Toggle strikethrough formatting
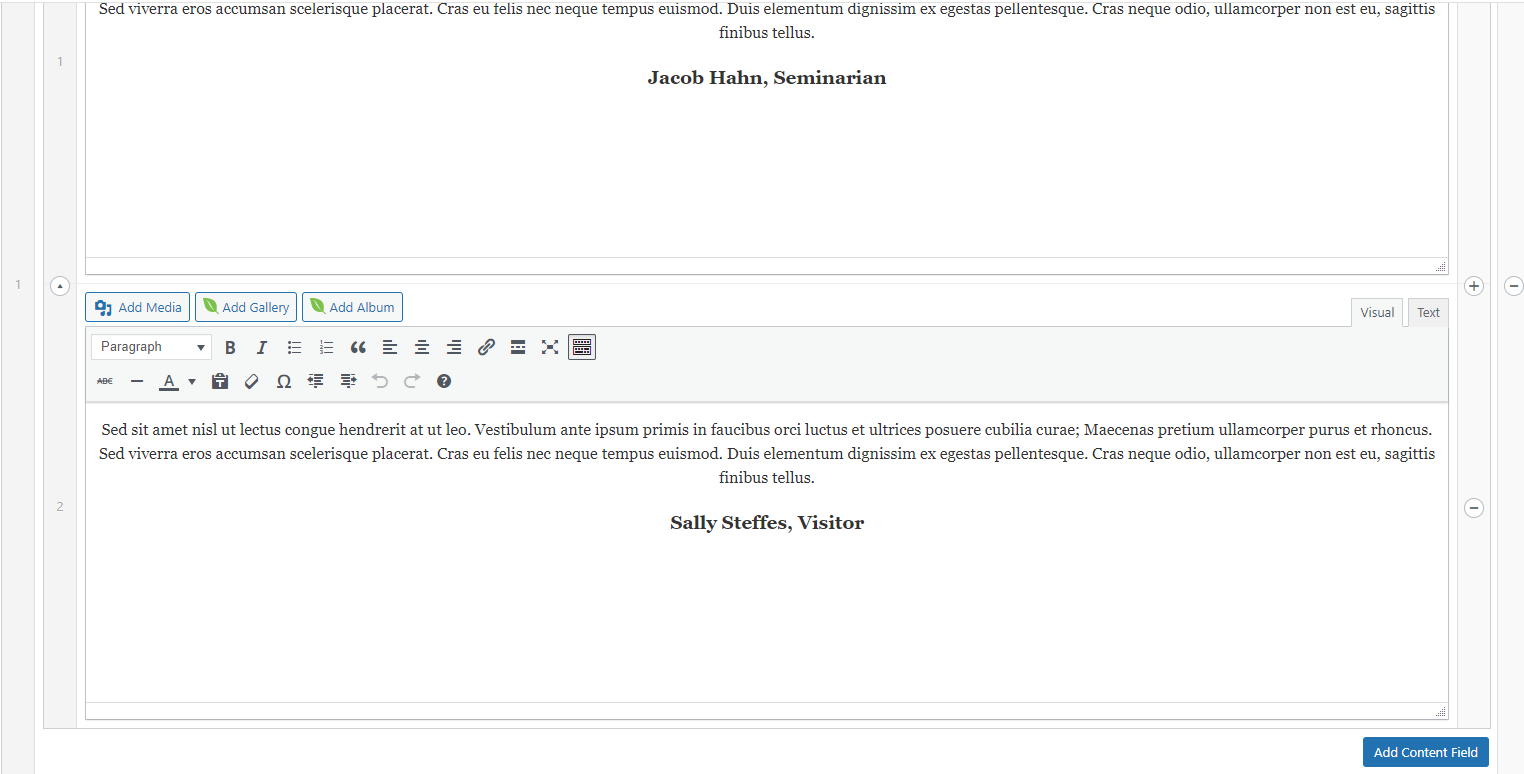The height and width of the screenshot is (774, 1524). coord(105,381)
